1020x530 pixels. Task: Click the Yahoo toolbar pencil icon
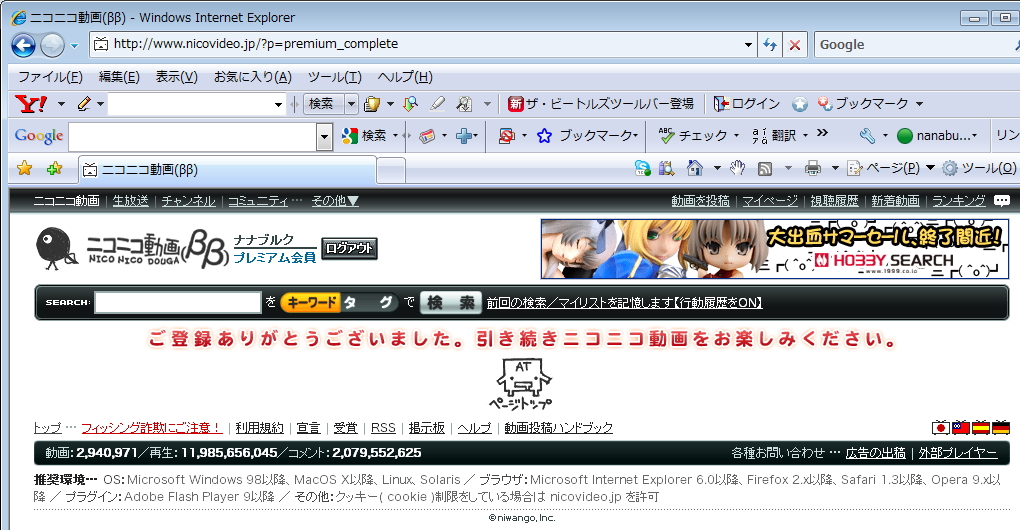click(x=84, y=103)
